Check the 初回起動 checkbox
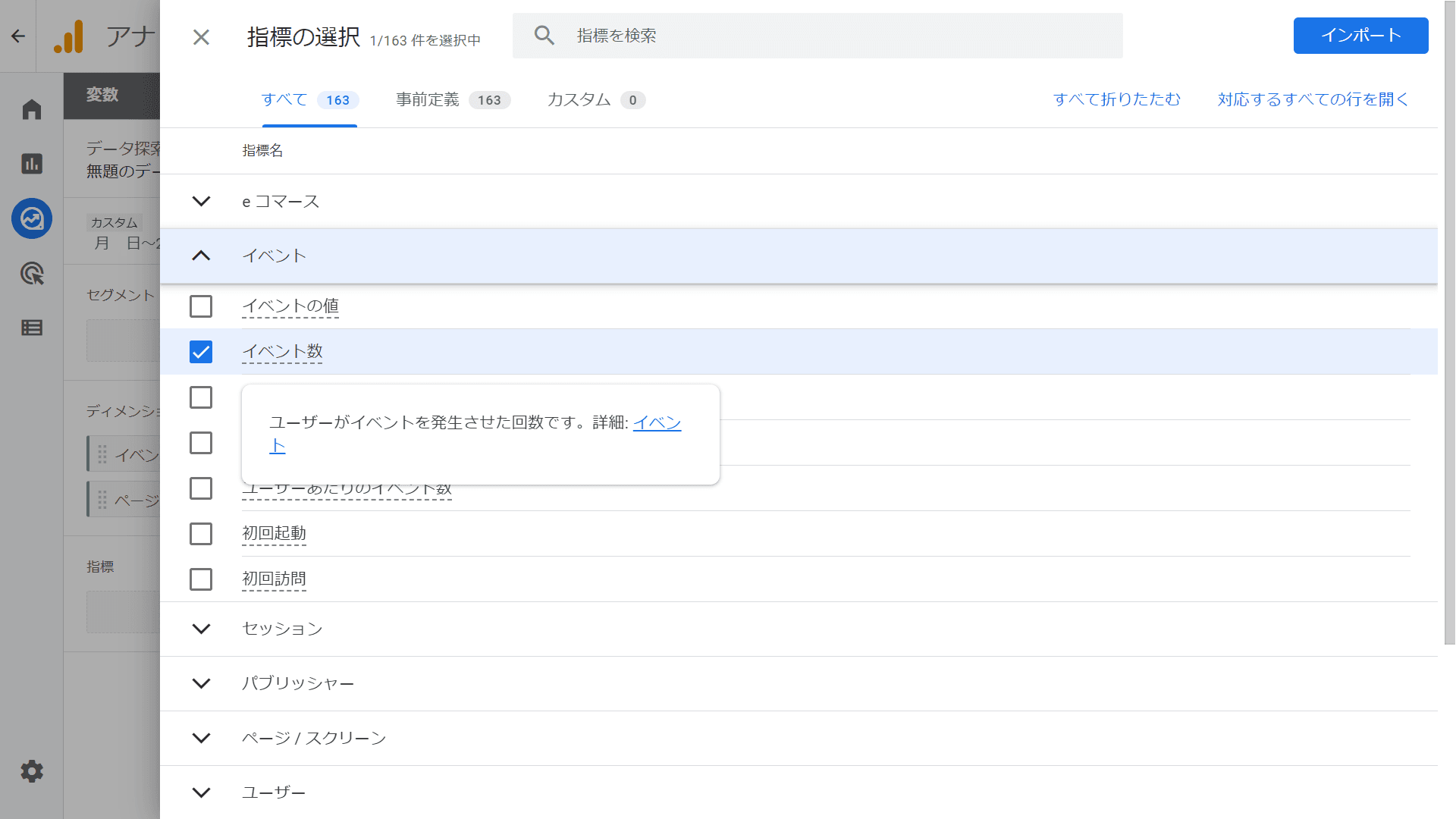Viewport: 1456px width, 819px height. click(201, 534)
